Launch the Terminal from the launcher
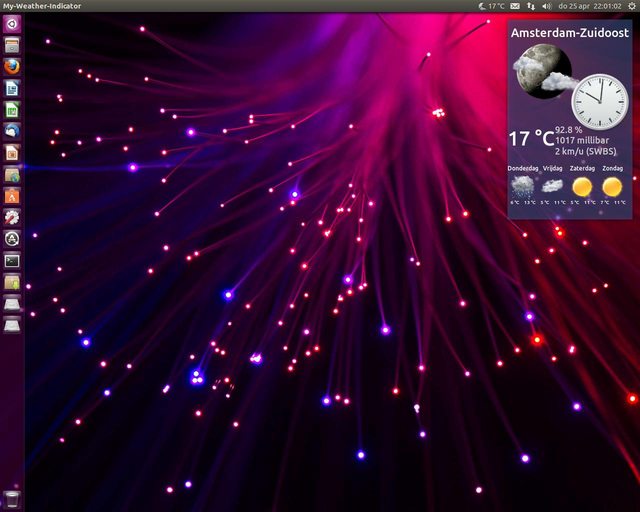Image resolution: width=640 pixels, height=512 pixels. (12, 261)
